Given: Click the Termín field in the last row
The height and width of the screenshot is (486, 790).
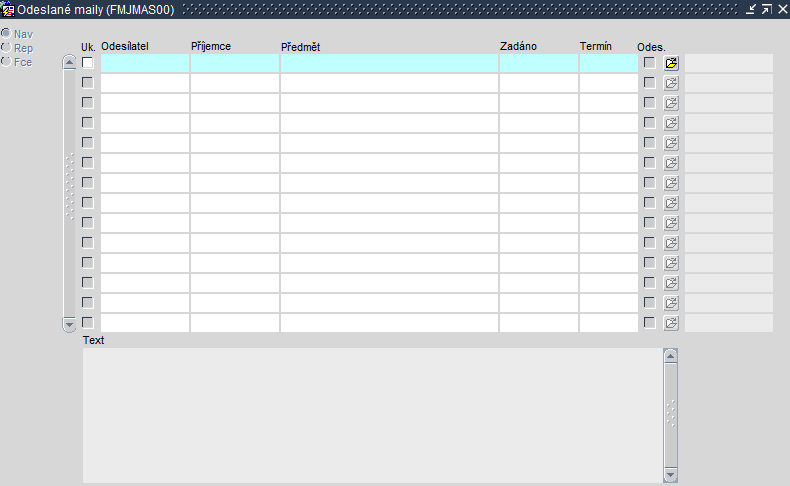Looking at the screenshot, I should 609,323.
